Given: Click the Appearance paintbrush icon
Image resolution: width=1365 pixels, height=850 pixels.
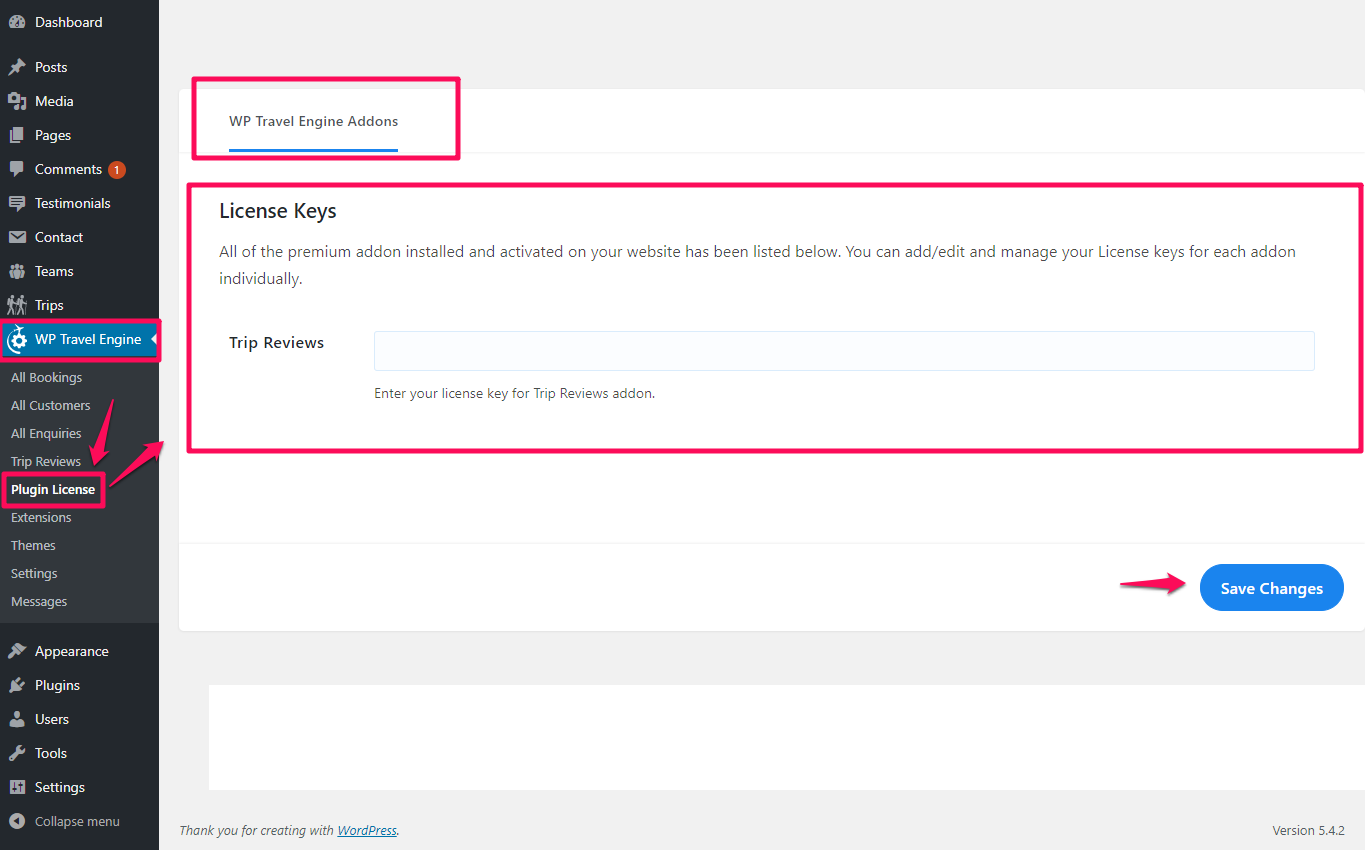Looking at the screenshot, I should [x=17, y=651].
